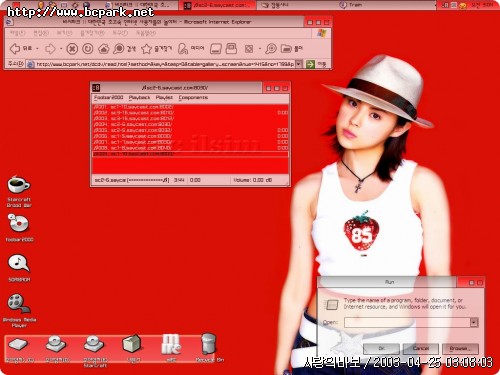Select the 0004 sc2-6.saycast.com playlist entry
This screenshot has width=500, height=375.
(x=190, y=124)
